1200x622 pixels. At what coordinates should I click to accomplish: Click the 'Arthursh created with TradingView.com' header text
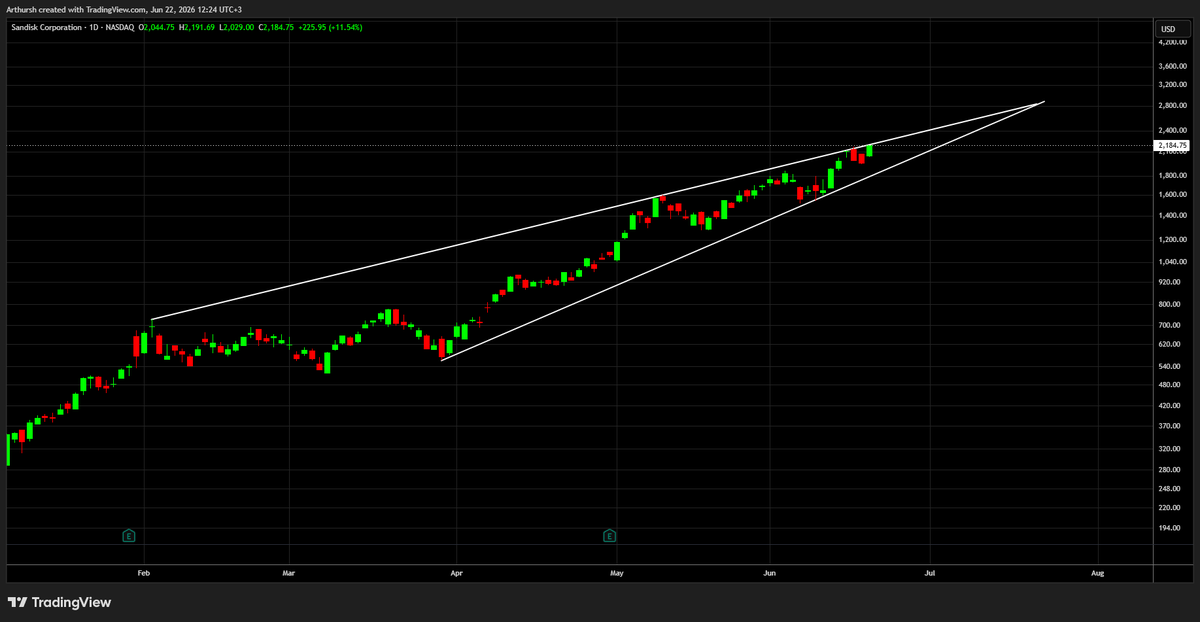[74, 9]
